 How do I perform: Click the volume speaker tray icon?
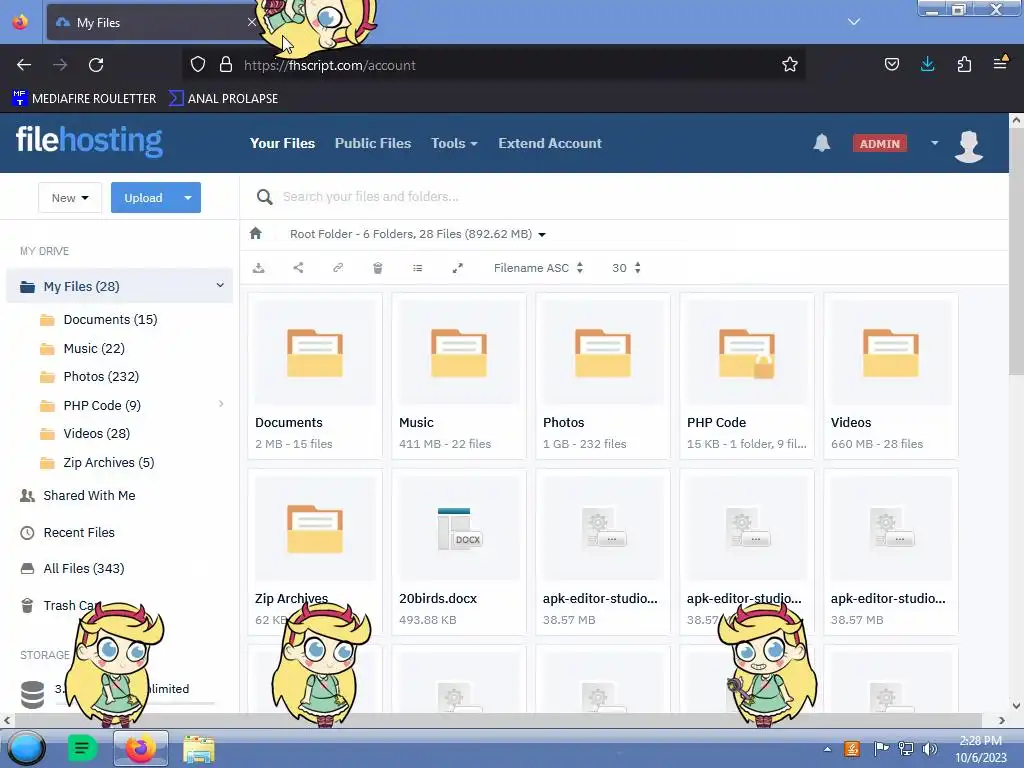[929, 749]
